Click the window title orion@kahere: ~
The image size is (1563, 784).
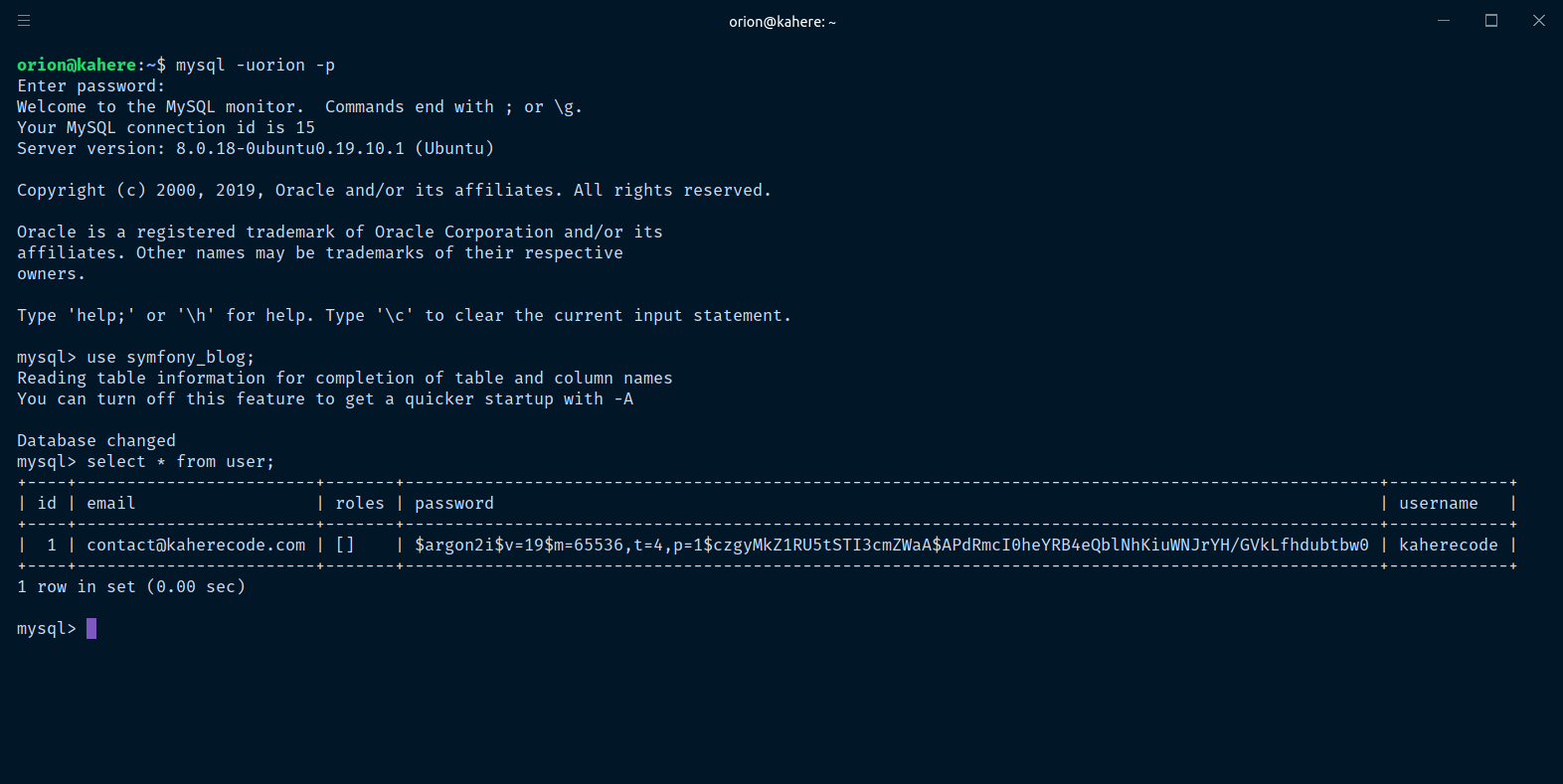[x=781, y=22]
